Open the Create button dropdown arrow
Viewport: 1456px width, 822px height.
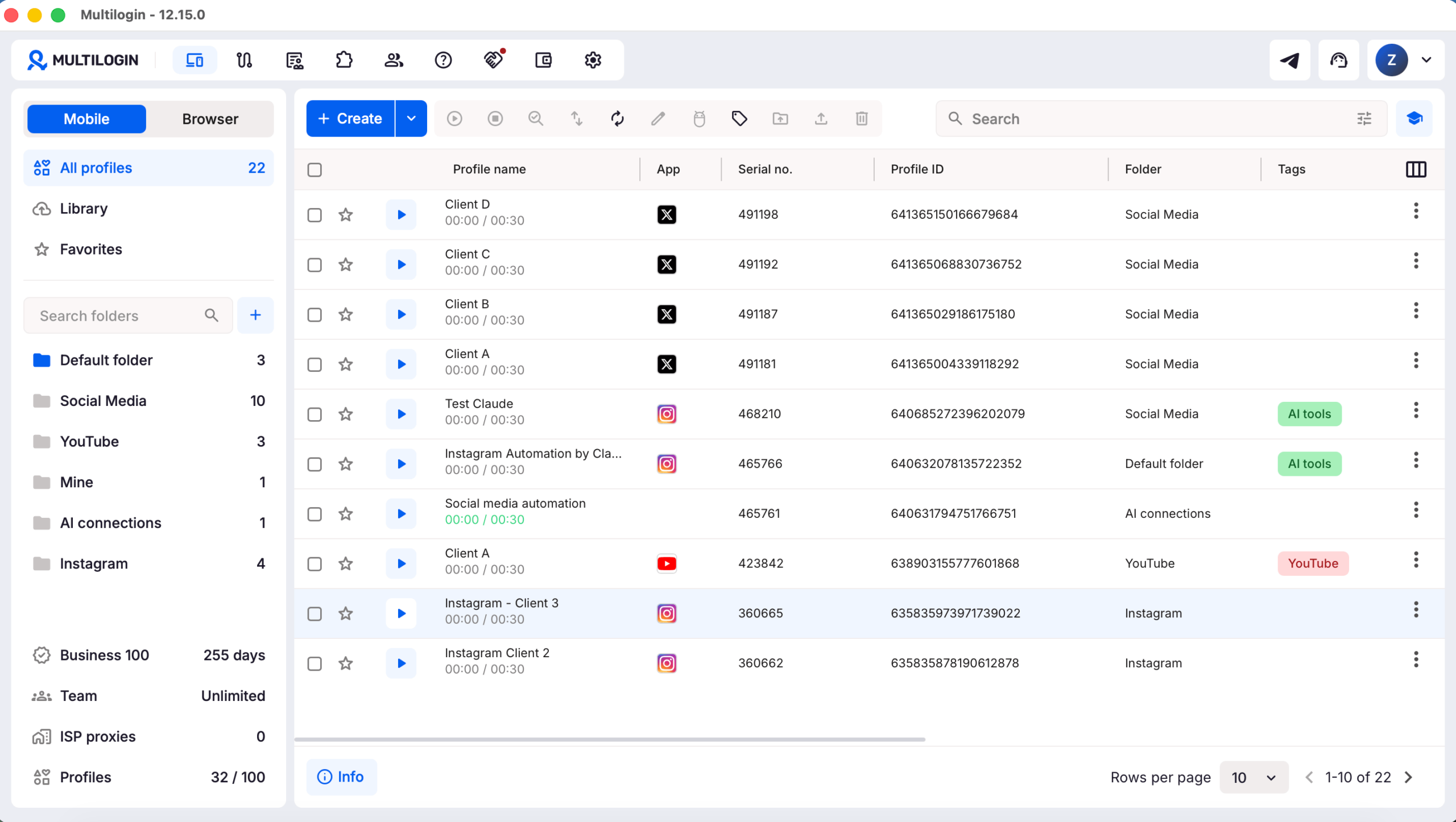411,118
